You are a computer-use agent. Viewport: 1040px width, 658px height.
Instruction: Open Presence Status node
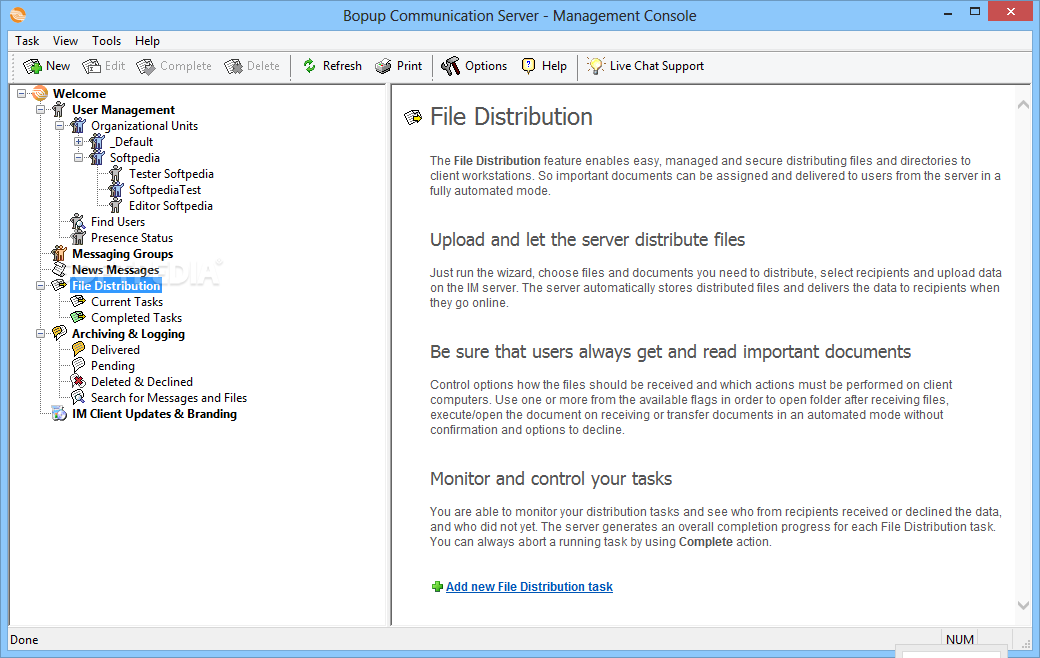pyautogui.click(x=132, y=237)
